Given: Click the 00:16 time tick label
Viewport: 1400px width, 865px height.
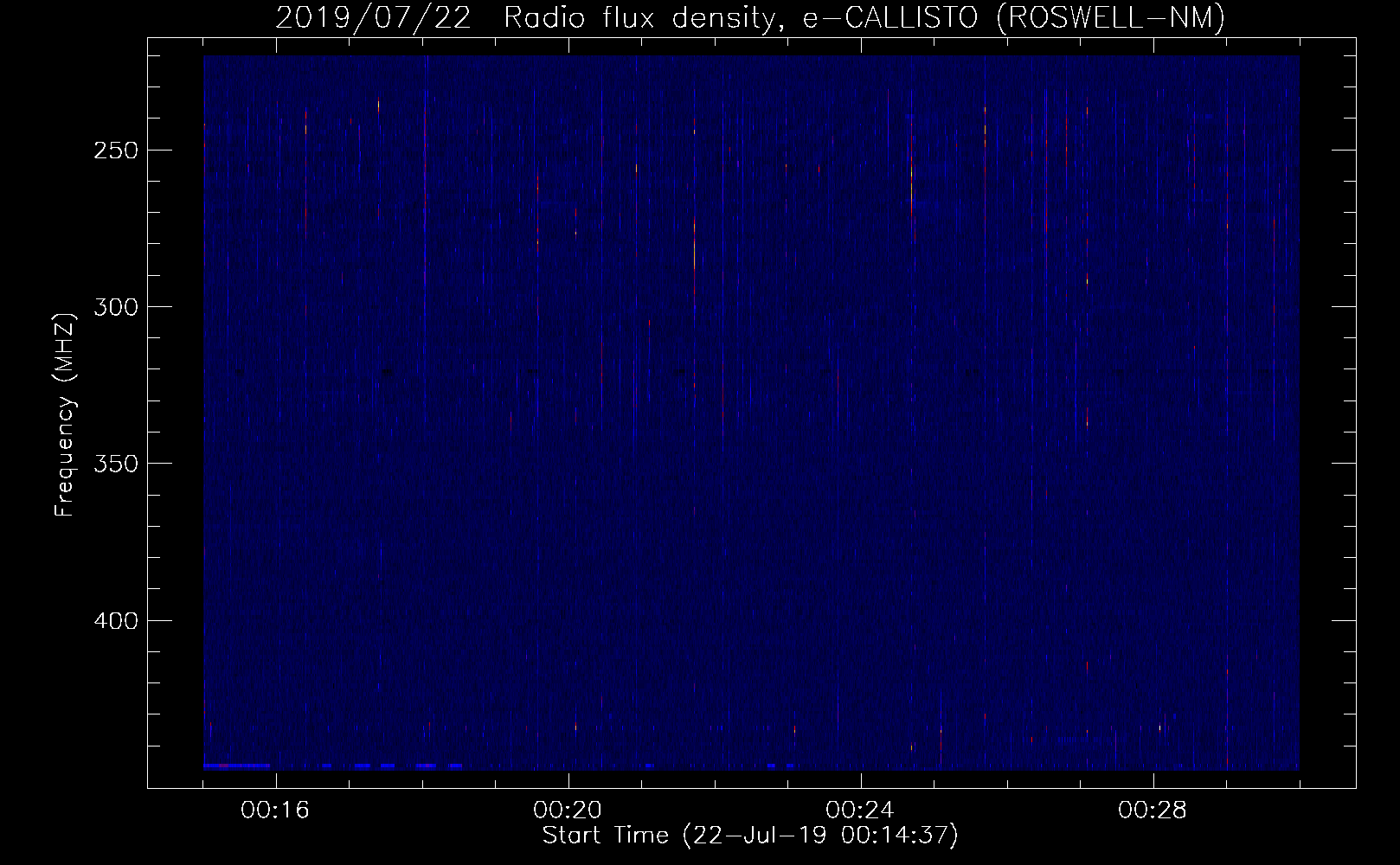Looking at the screenshot, I should (x=276, y=811).
